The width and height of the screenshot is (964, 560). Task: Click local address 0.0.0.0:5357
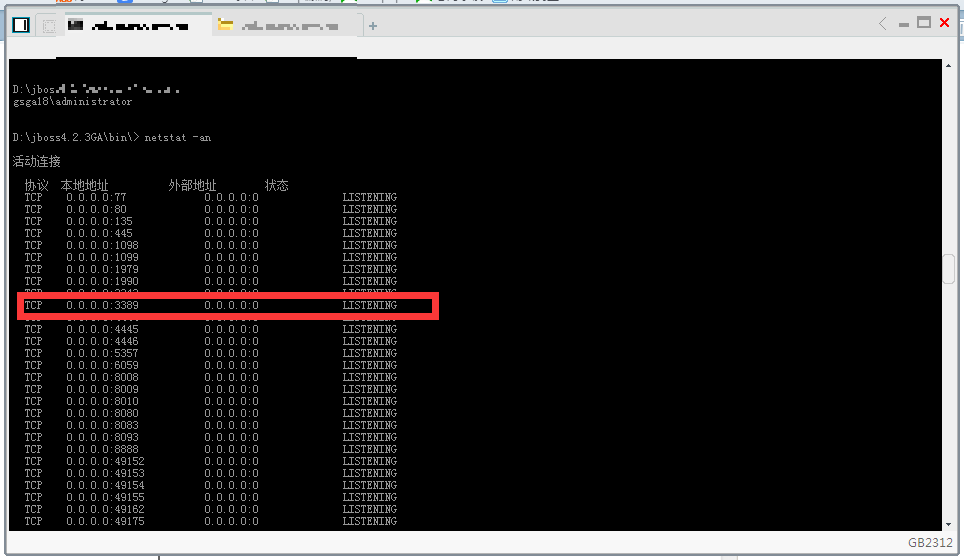(x=103, y=353)
